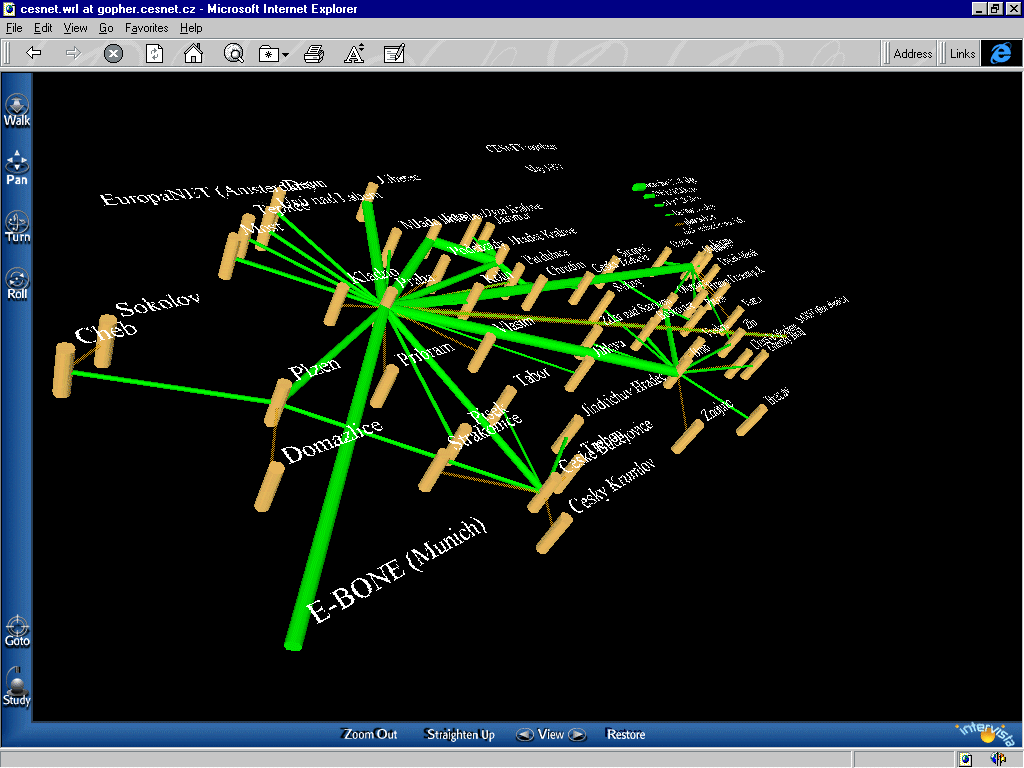
Task: Go to next viewpoint with right View arrow
Action: [x=578, y=735]
